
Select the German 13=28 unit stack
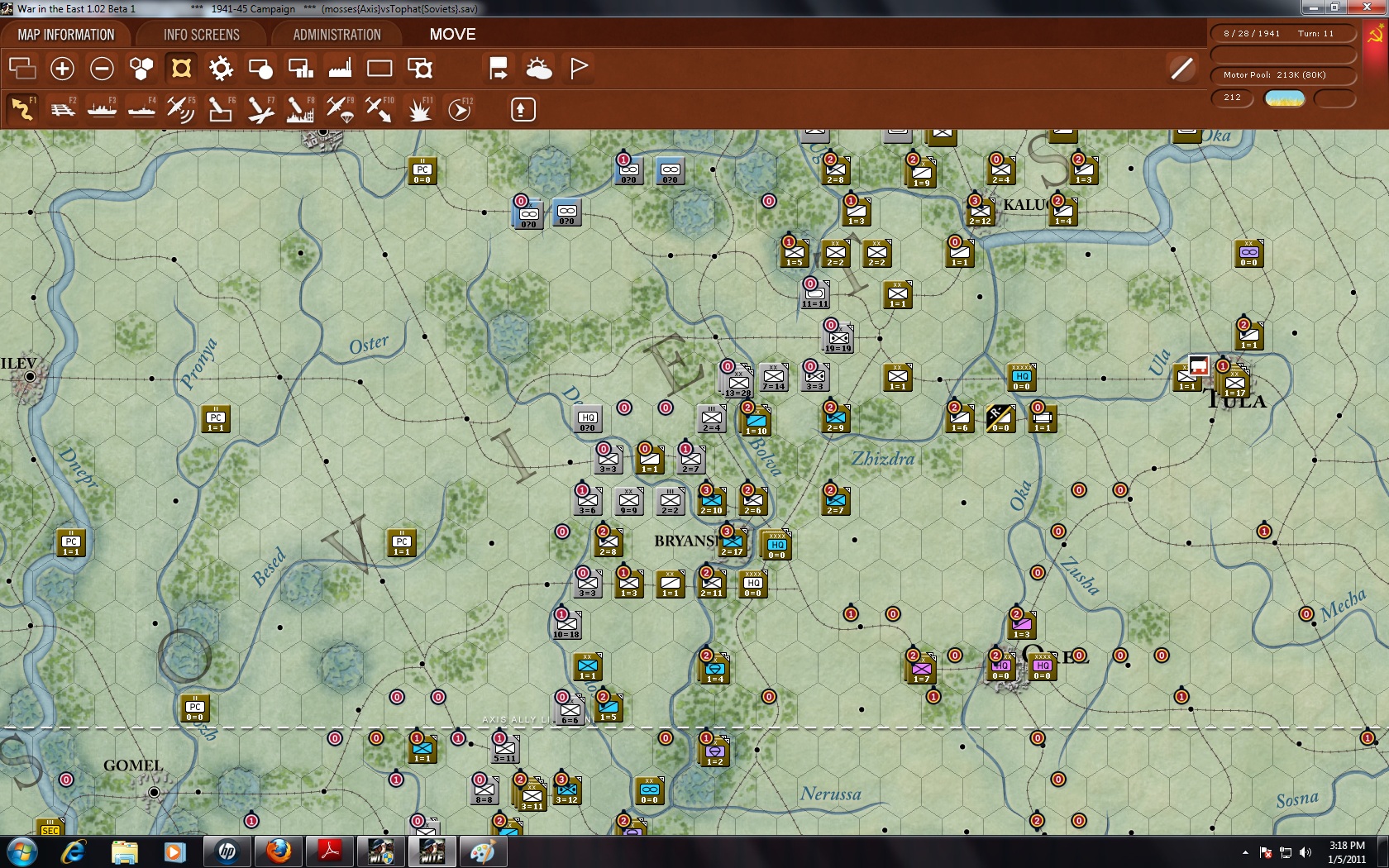tap(737, 381)
